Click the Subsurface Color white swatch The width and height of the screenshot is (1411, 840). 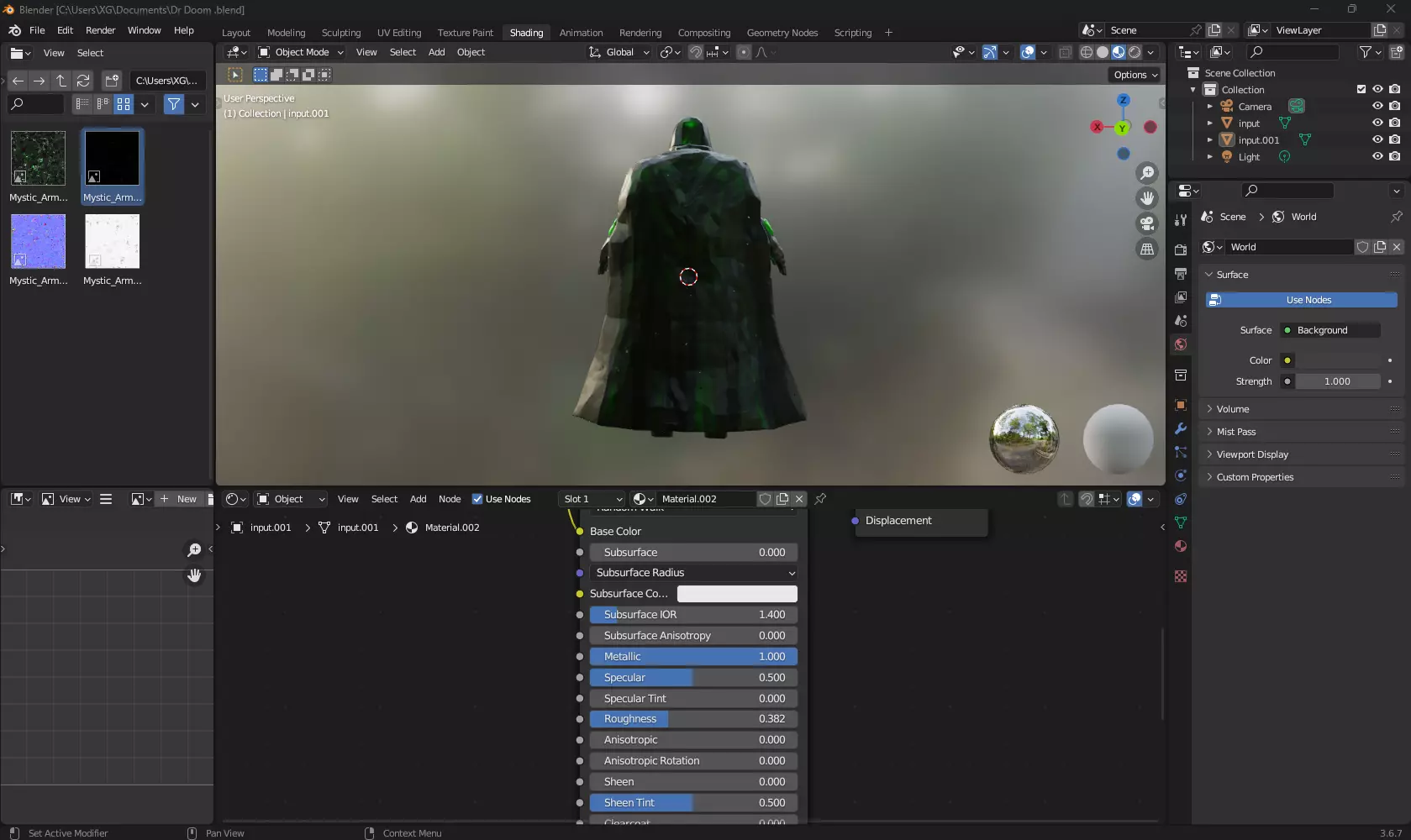tap(737, 594)
